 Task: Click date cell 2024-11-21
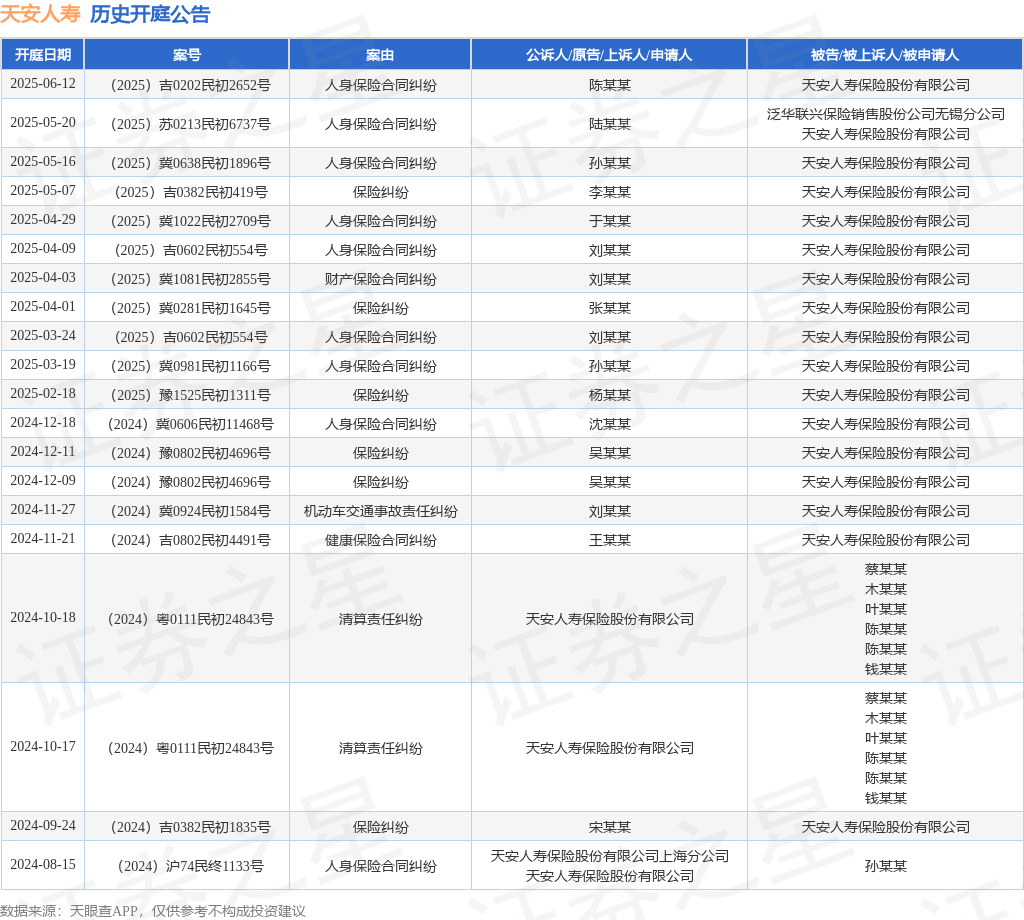click(43, 539)
